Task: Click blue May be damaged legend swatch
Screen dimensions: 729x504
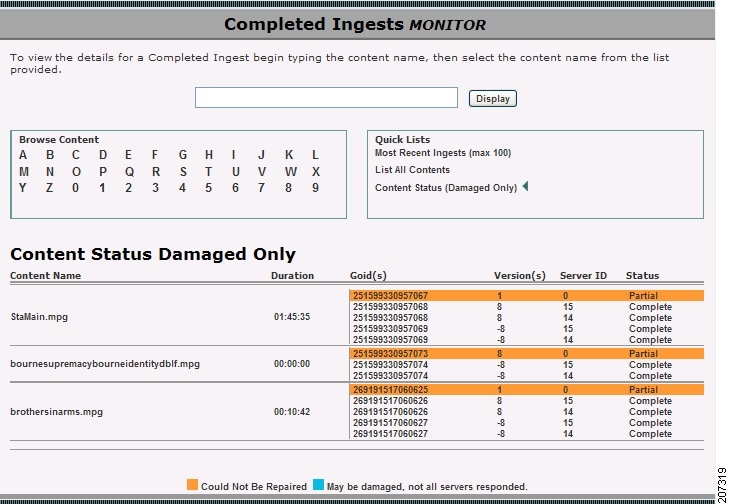Action: point(318,484)
